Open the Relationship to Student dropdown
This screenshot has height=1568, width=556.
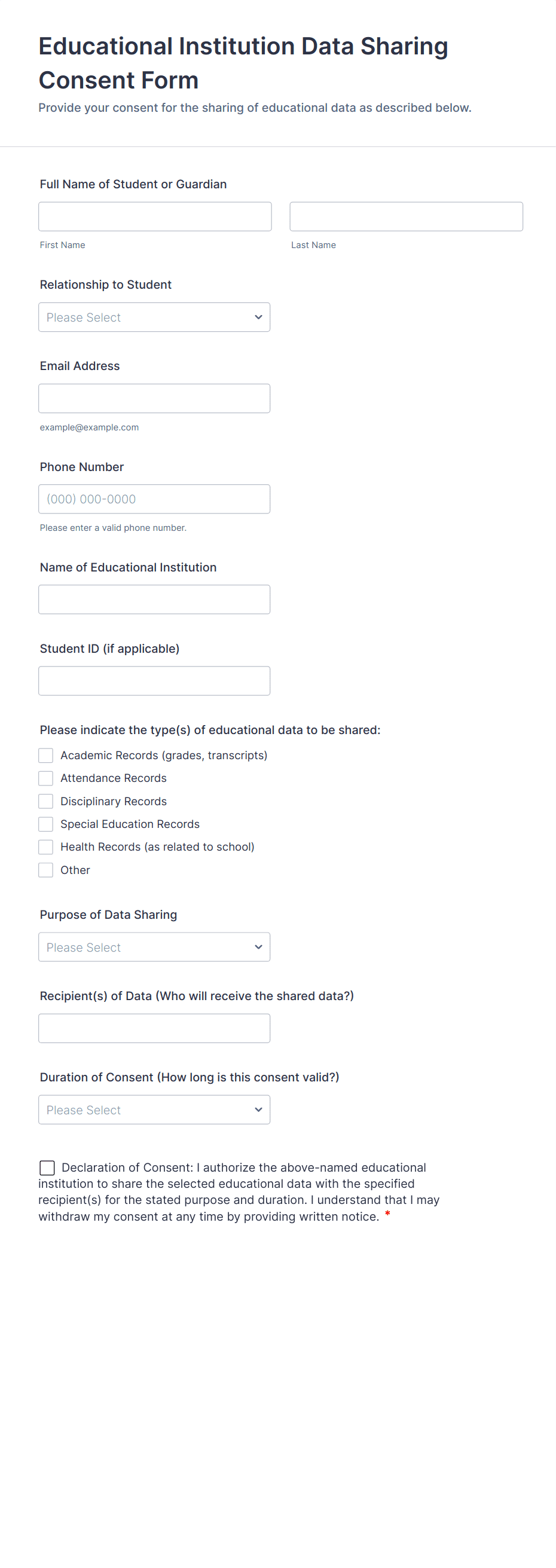click(x=154, y=317)
